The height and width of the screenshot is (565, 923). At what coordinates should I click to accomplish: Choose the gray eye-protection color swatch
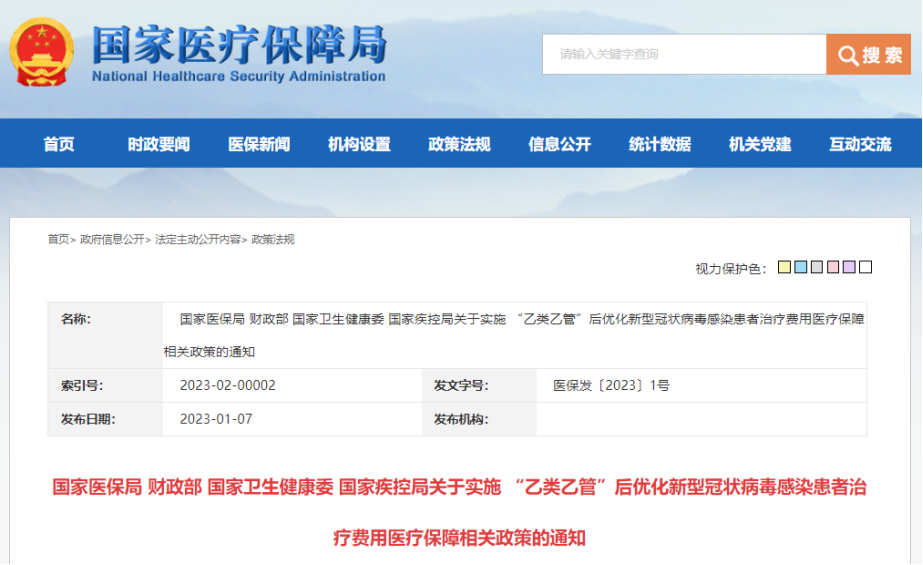pyautogui.click(x=816, y=267)
